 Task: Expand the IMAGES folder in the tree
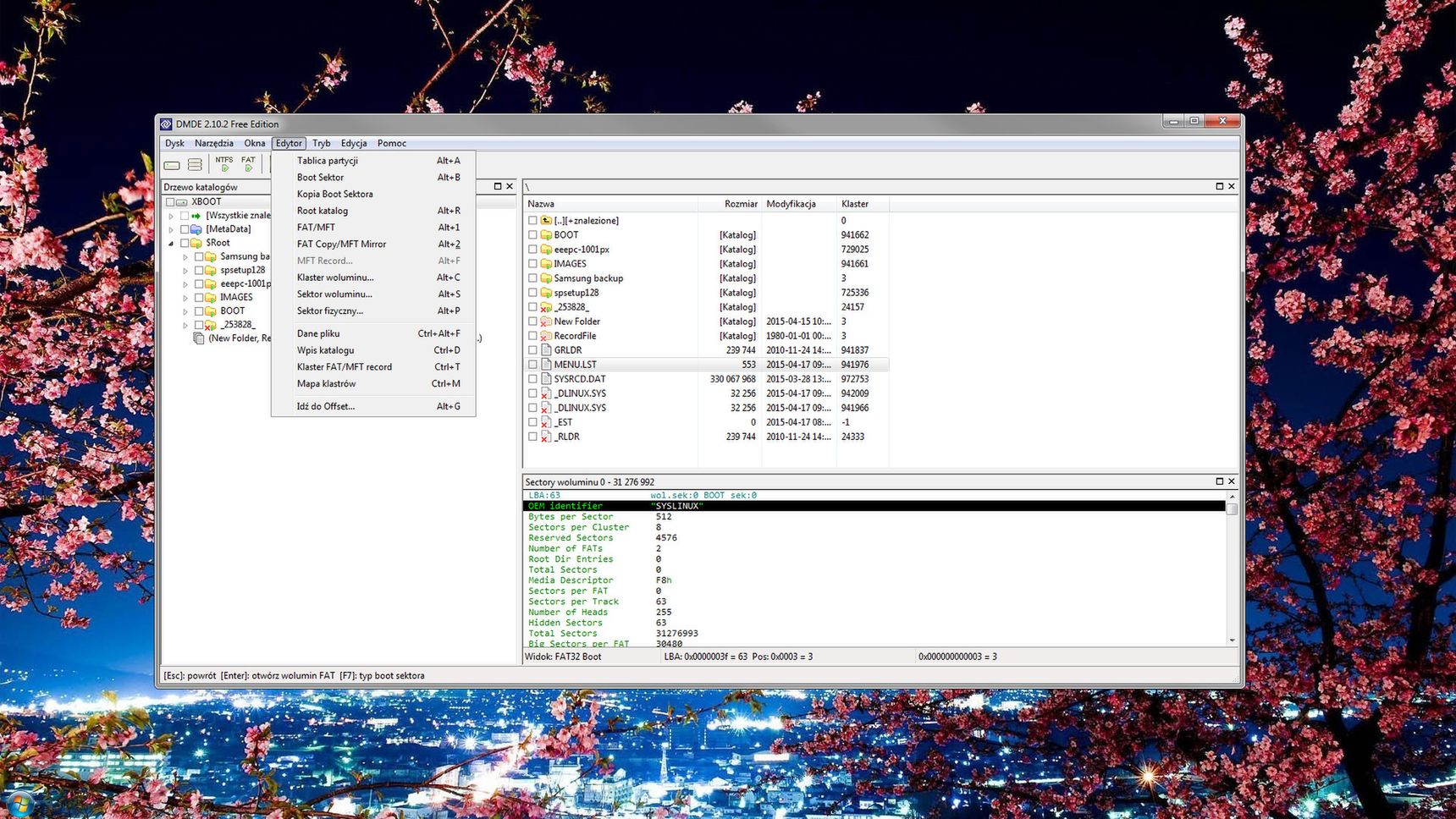[x=185, y=298]
